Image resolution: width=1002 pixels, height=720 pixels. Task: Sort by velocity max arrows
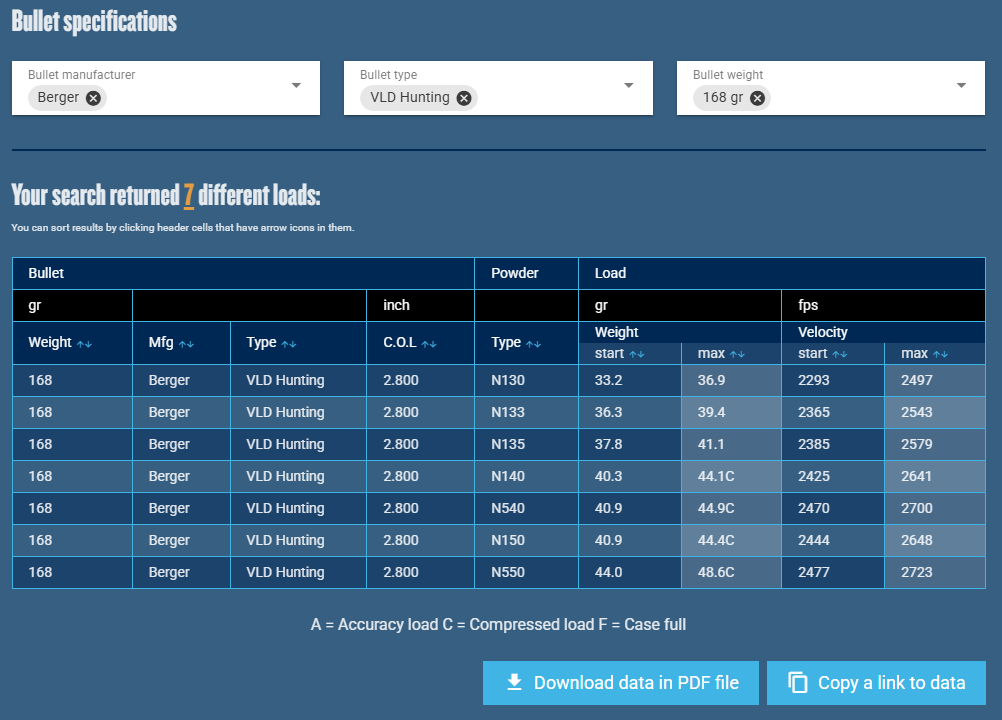[940, 354]
